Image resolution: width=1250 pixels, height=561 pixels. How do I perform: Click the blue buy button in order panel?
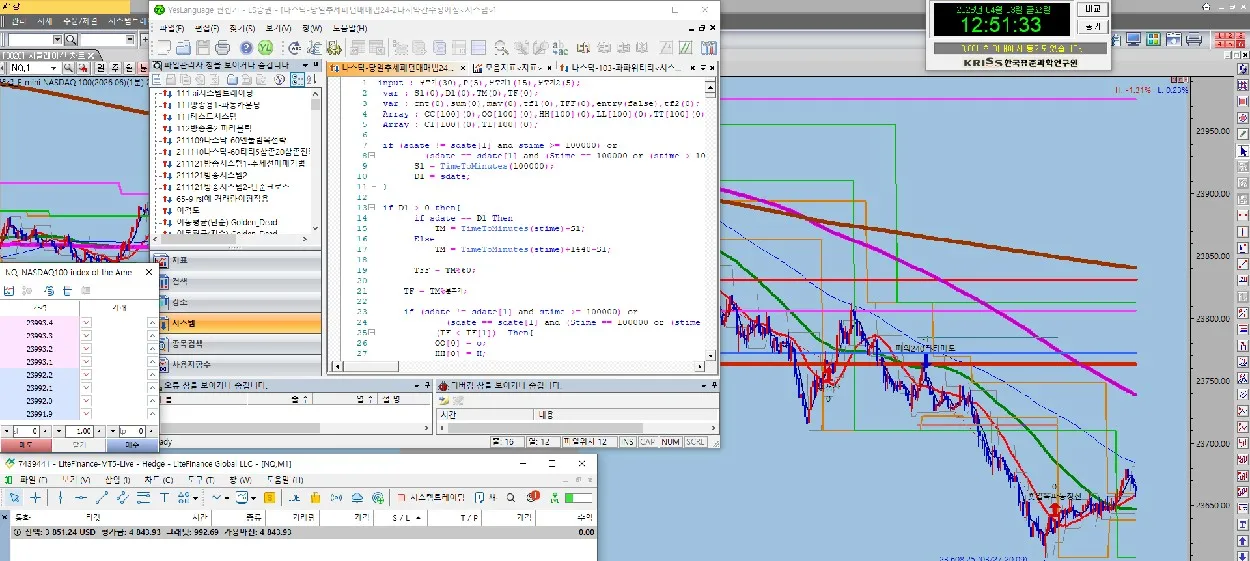[132, 445]
